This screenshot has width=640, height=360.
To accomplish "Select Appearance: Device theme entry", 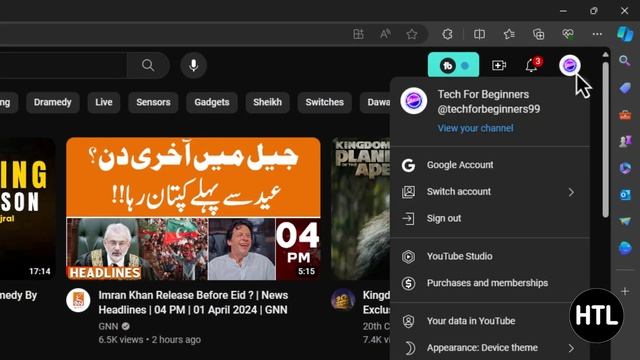I will [x=490, y=348].
